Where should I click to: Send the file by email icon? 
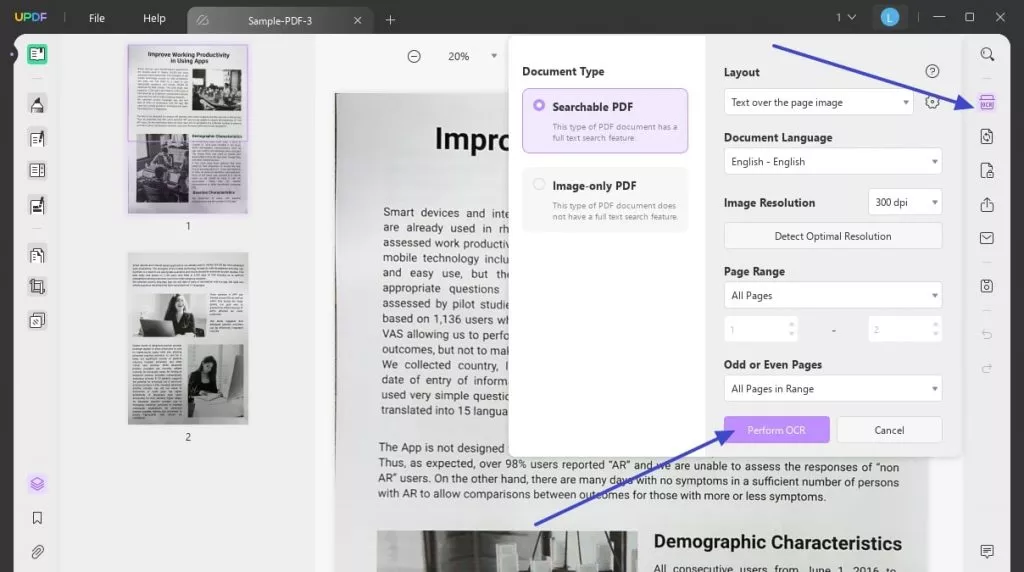[987, 238]
